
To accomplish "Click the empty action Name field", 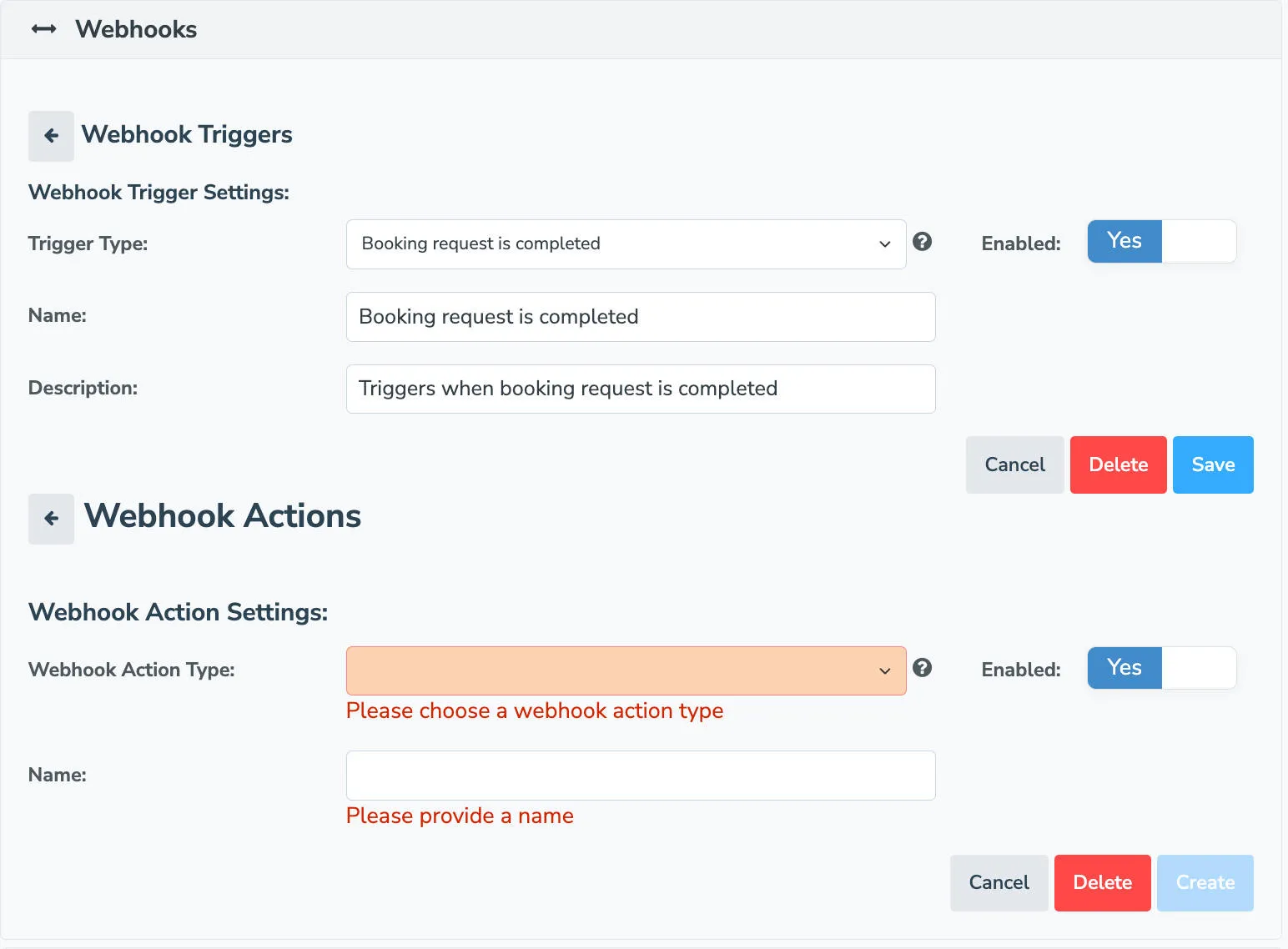I will [x=641, y=775].
